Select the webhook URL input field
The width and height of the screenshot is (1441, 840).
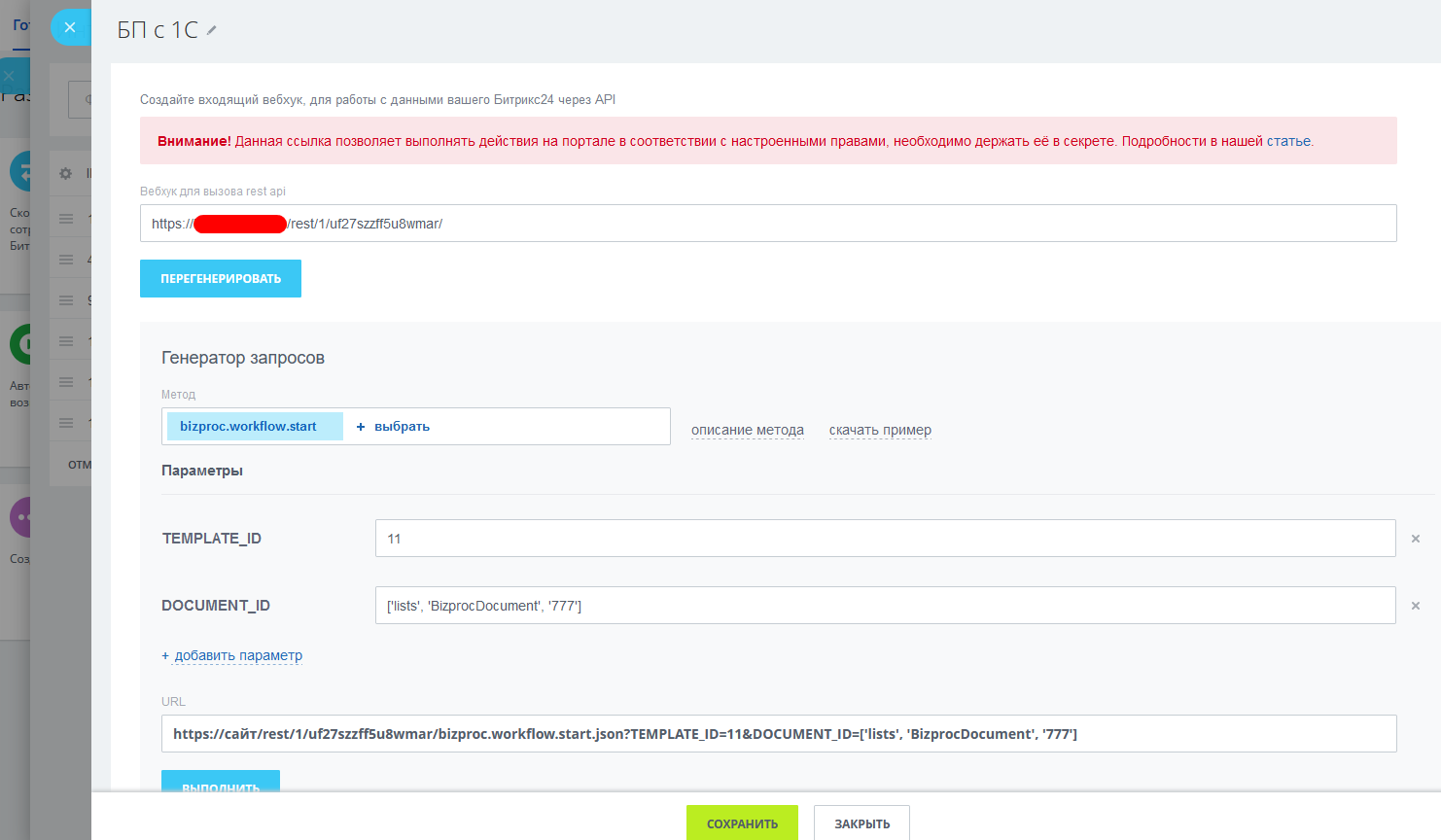point(768,224)
